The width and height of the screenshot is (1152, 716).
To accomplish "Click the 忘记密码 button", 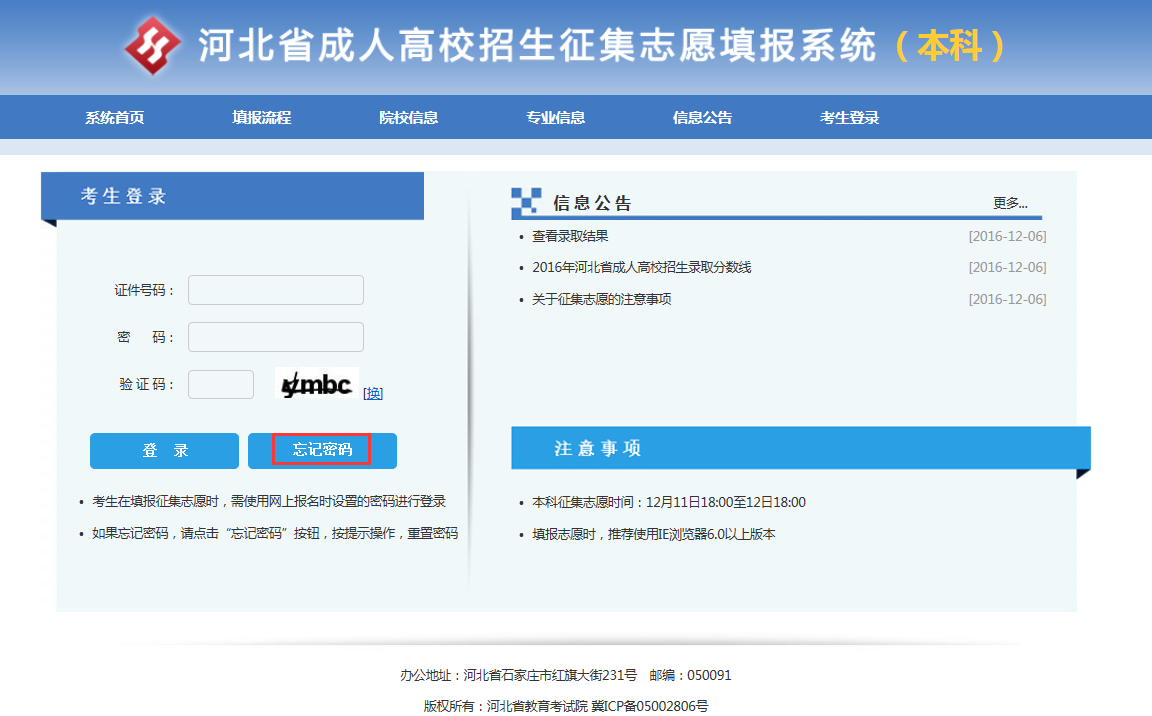I will coord(322,450).
